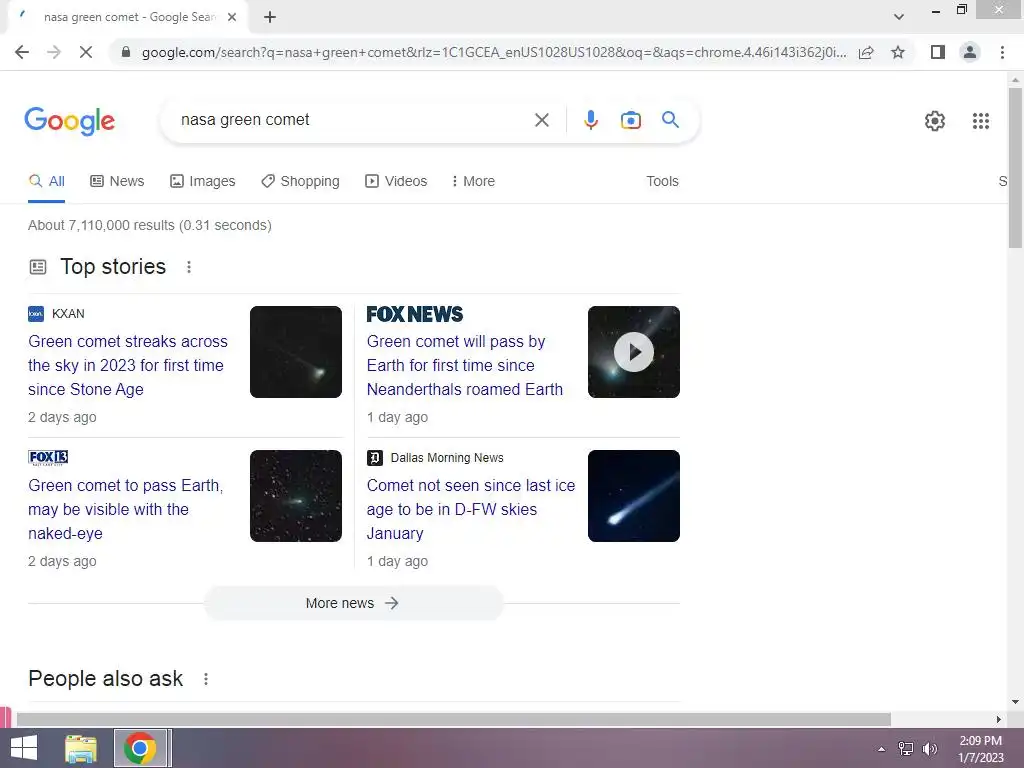Image resolution: width=1024 pixels, height=768 pixels.
Task: Switch to the Videos tab
Action: 396,181
